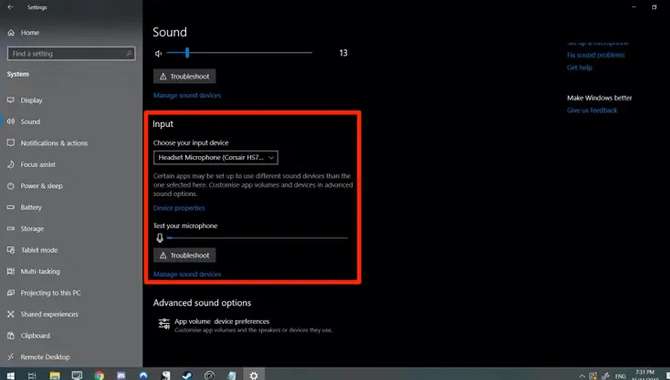Screen dimensions: 670x380
Task: Click the Settings gear on the taskbar
Action: (253, 375)
